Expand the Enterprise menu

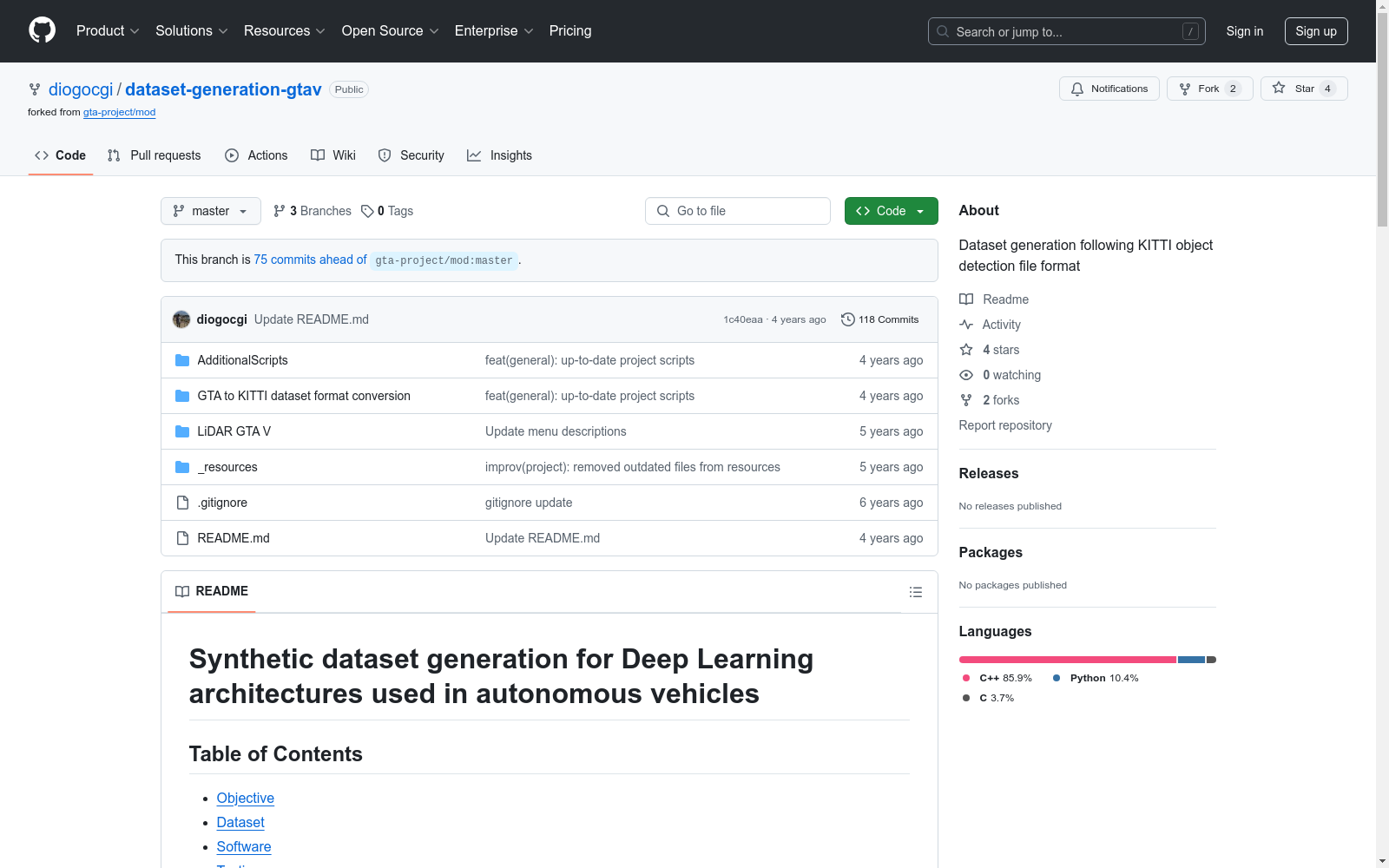point(494,31)
